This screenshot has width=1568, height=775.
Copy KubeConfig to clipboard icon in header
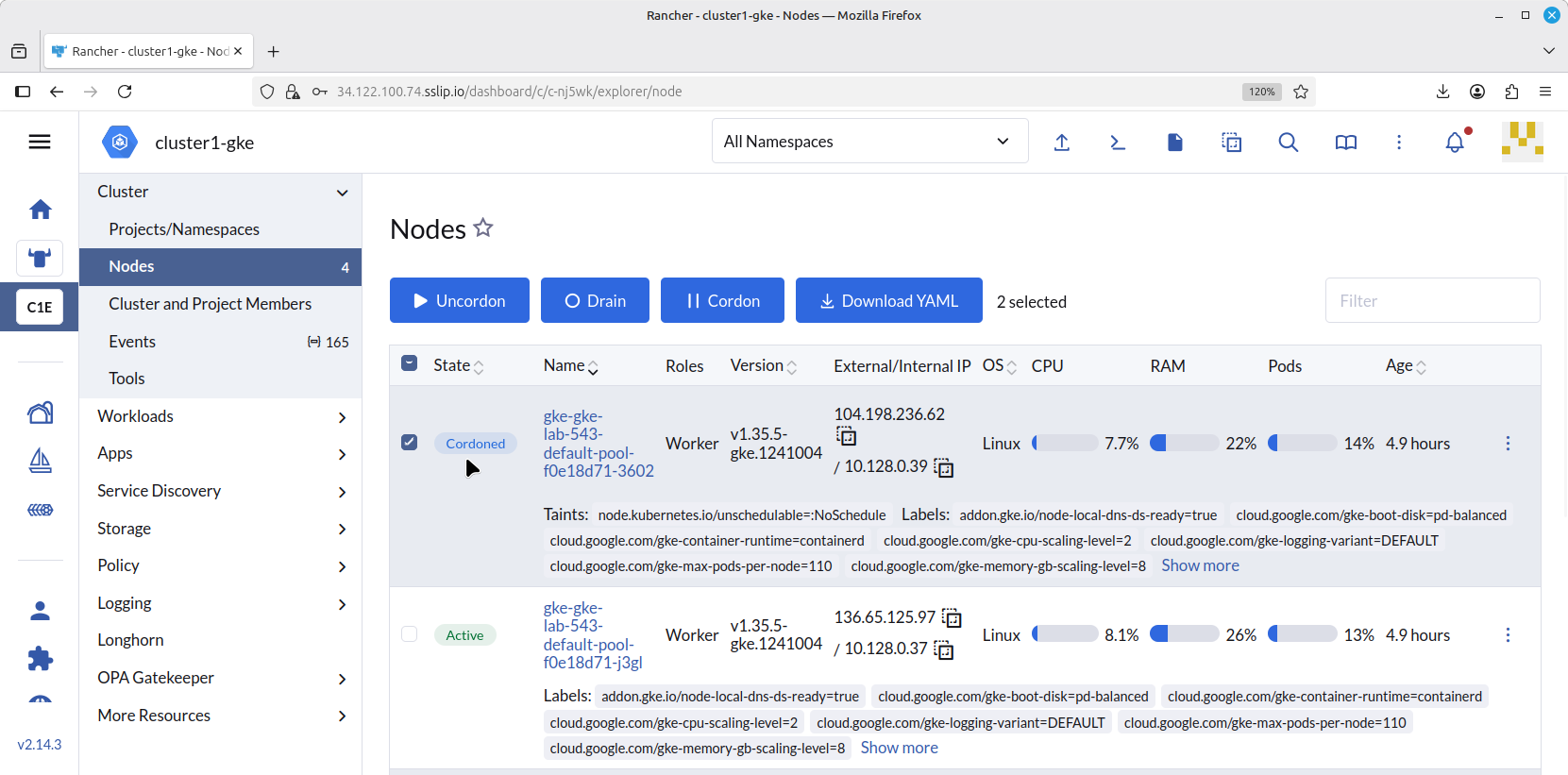[1231, 142]
